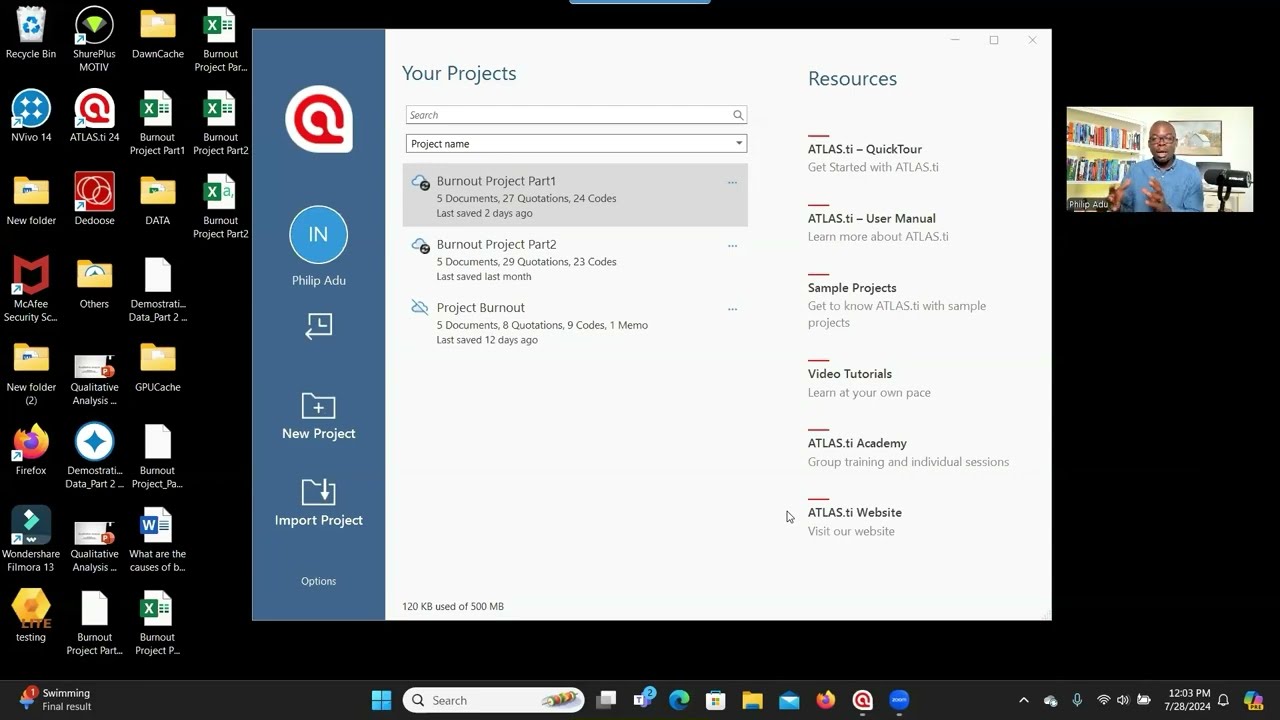The image size is (1280, 720).
Task: Click the microphone icon in the system tray
Action: 1077,700
